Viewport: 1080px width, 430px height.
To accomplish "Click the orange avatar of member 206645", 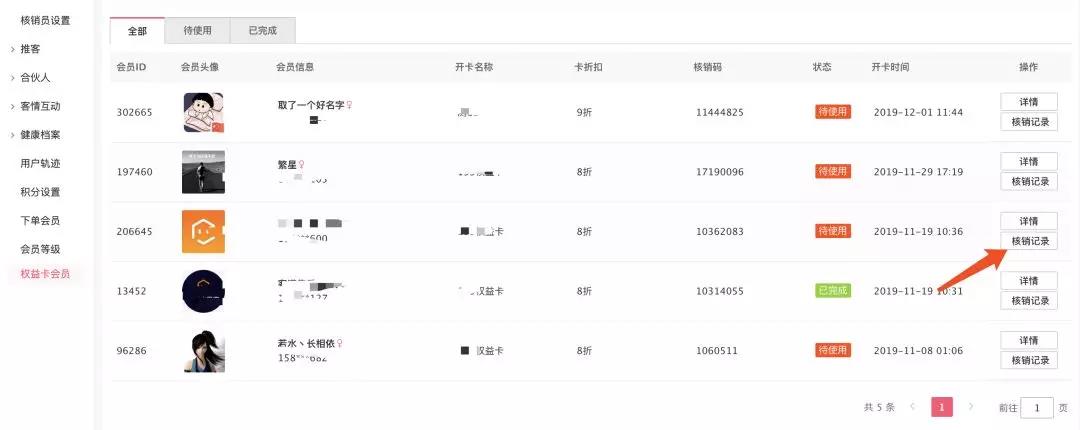I will 203,231.
